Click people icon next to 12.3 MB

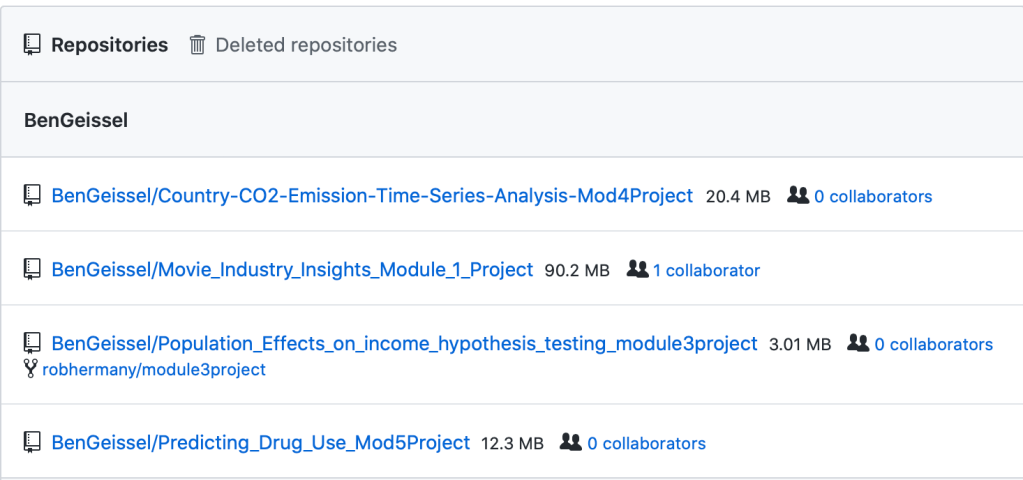tap(571, 442)
